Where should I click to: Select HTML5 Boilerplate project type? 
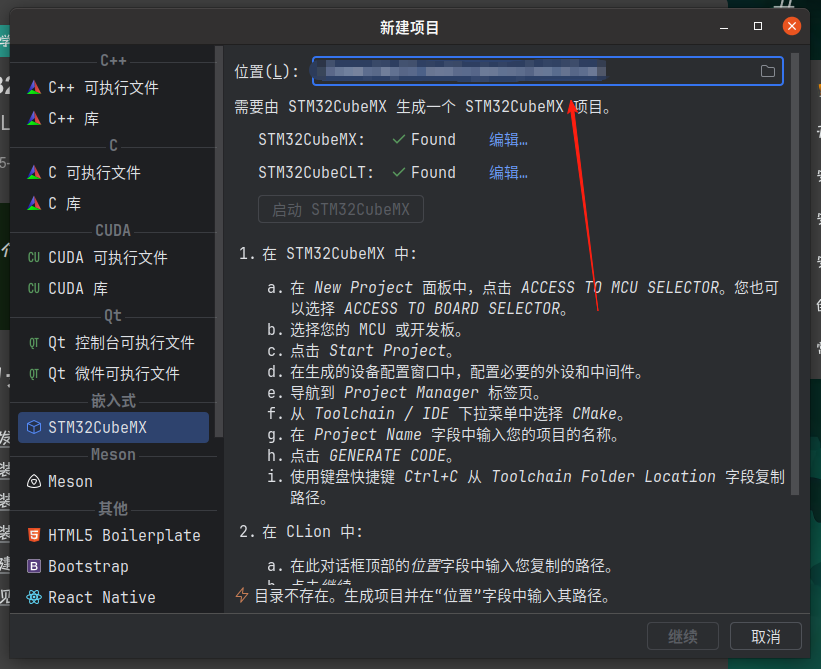113,535
